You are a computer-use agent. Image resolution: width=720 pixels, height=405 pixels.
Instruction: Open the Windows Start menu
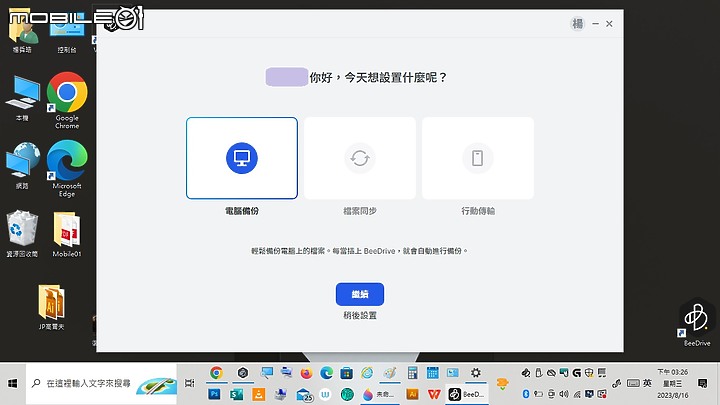coord(12,383)
